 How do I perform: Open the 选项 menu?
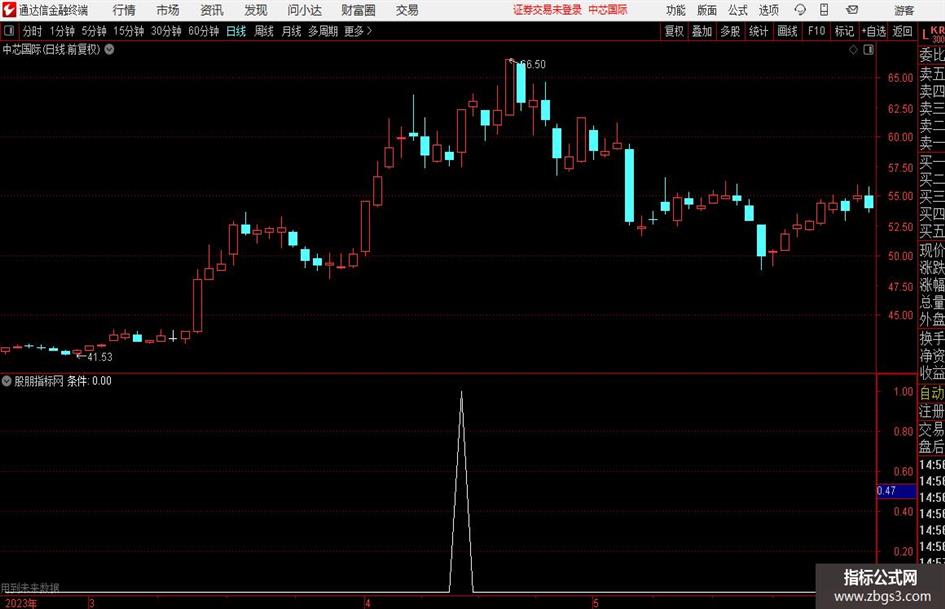[x=768, y=10]
